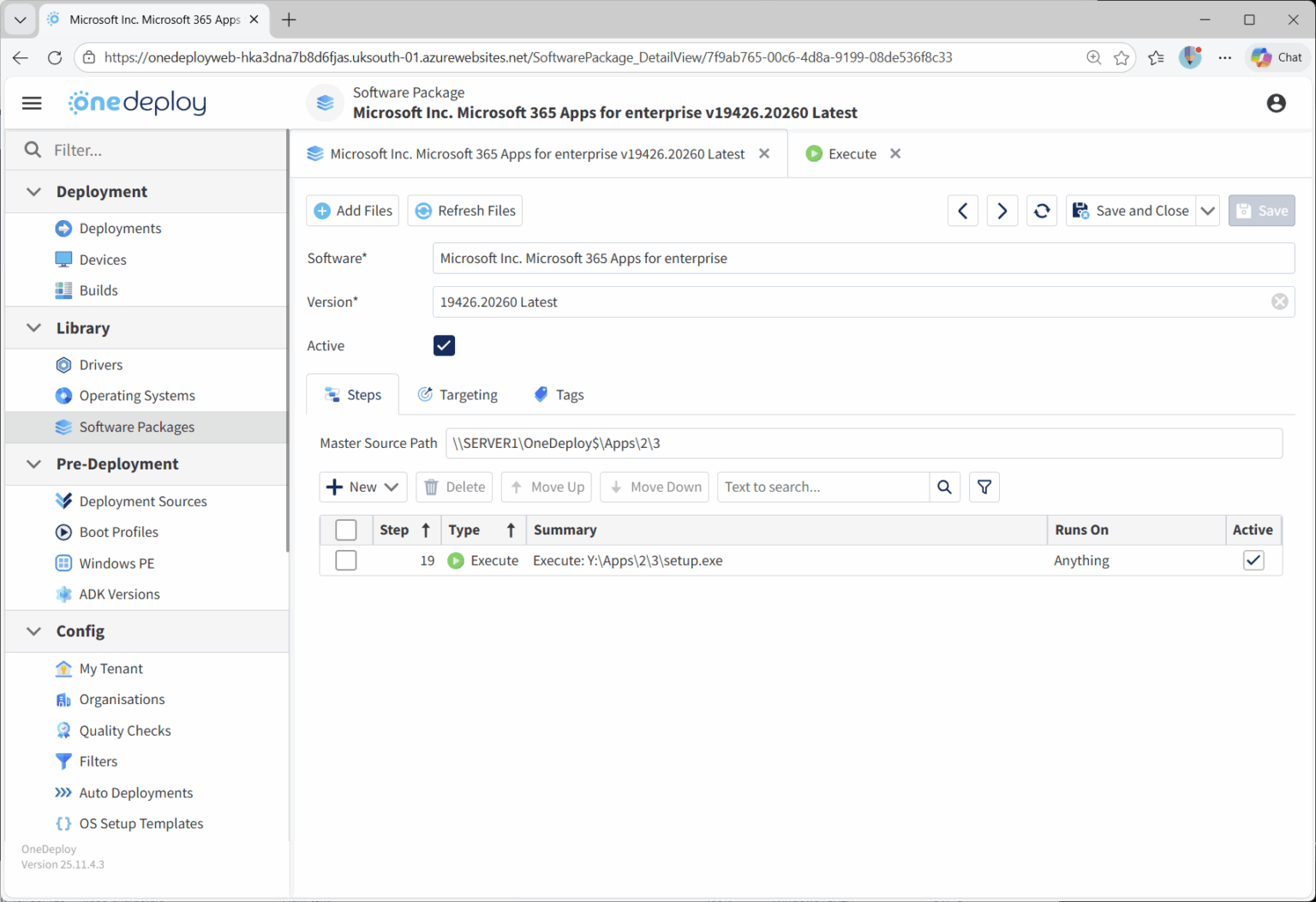1316x902 pixels.
Task: Click the sidebar filter search icon
Action: click(33, 150)
